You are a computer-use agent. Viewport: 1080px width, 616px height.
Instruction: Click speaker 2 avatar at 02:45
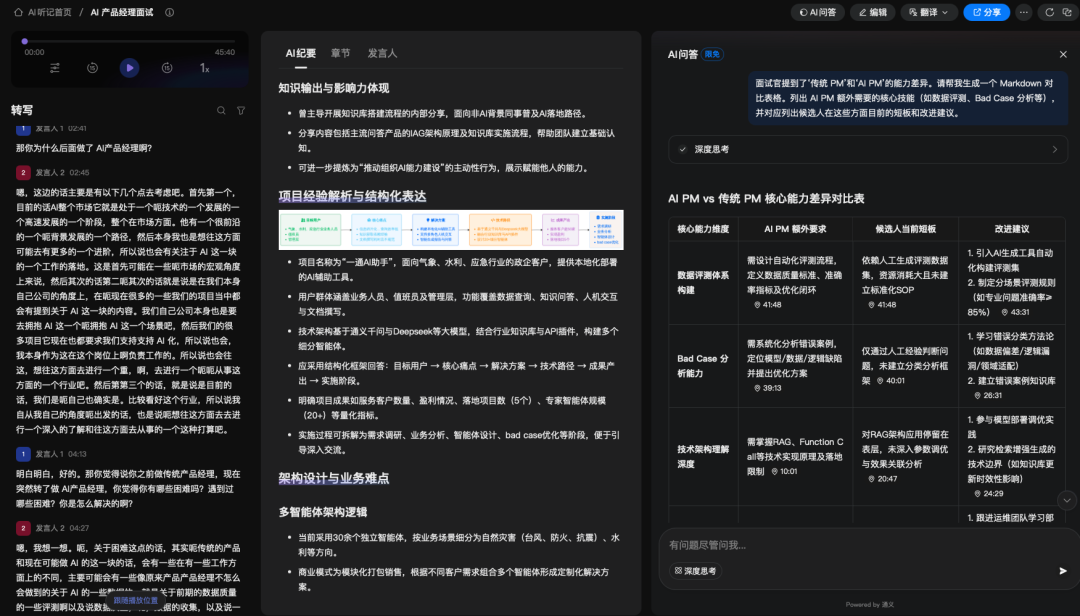(x=23, y=172)
